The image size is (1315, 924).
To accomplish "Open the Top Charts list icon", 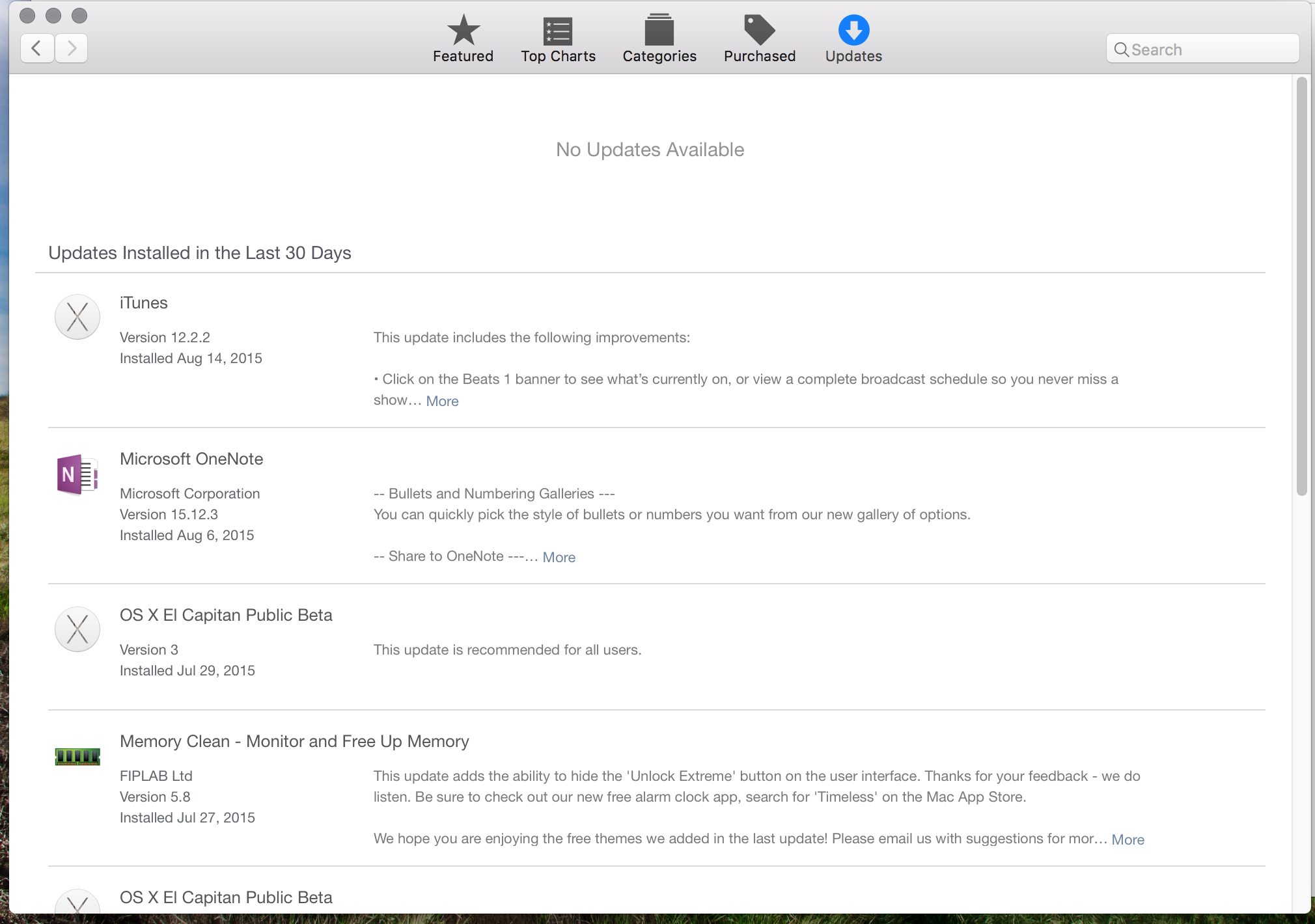I will pyautogui.click(x=558, y=30).
